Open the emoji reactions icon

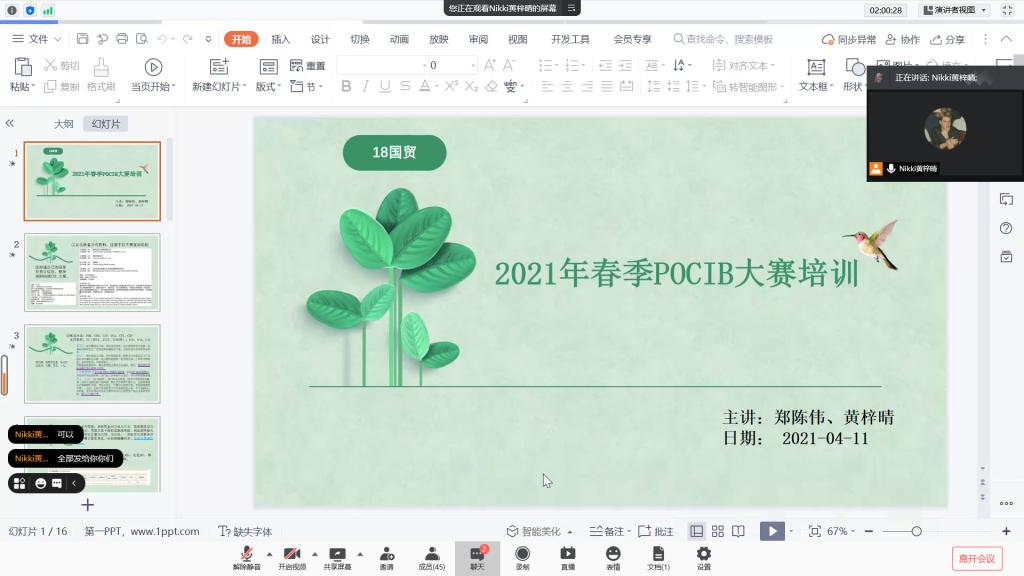coord(613,555)
